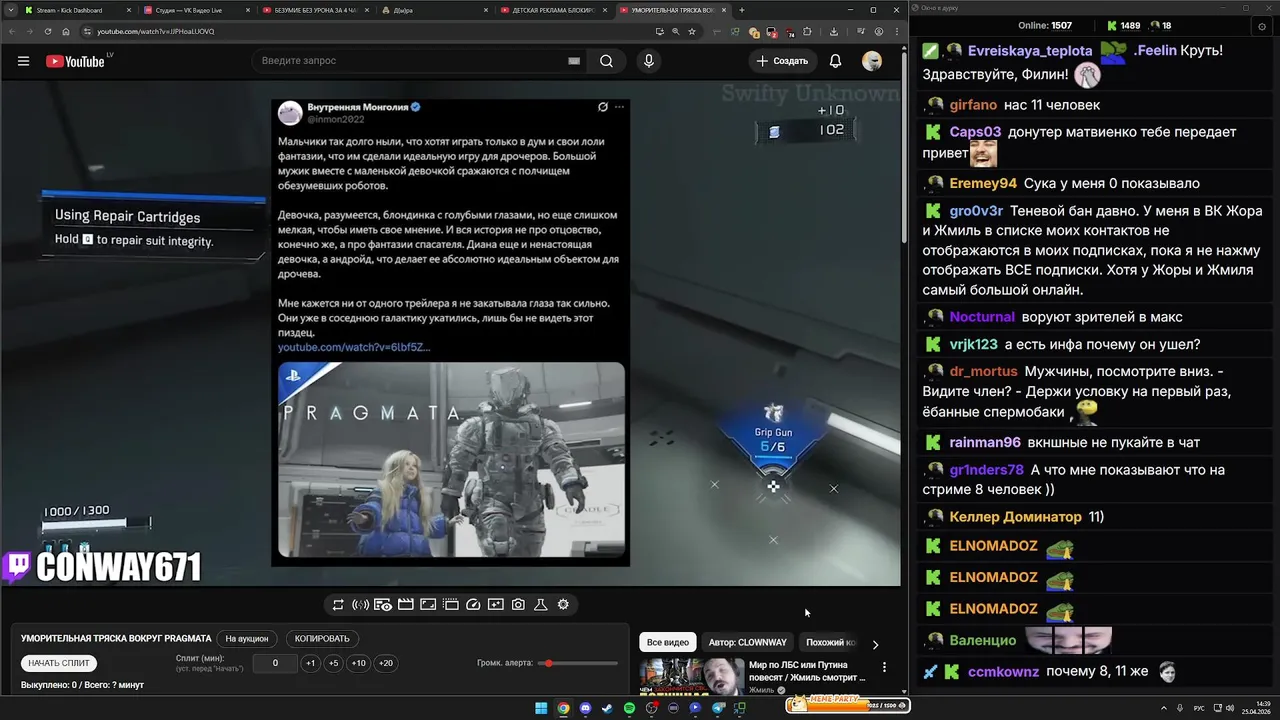Click the Создать create button
The image size is (1280, 720).
tap(782, 61)
